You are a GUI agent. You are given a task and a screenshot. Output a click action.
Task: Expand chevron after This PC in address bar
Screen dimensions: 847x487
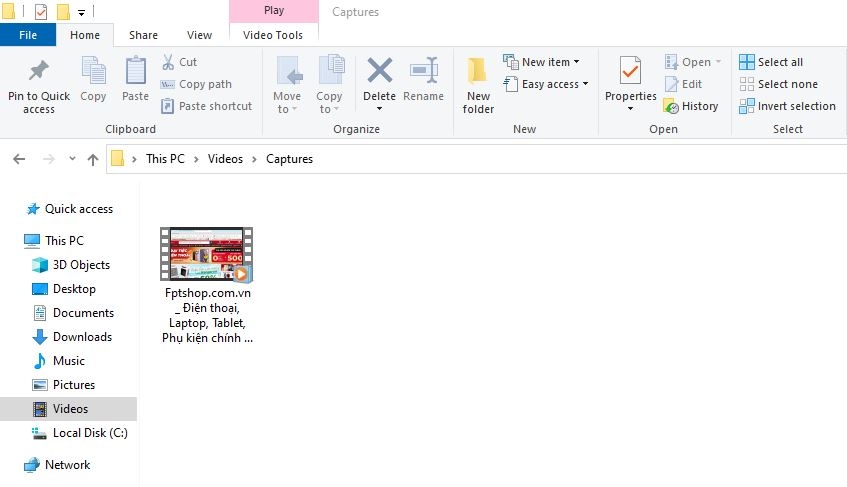click(196, 159)
